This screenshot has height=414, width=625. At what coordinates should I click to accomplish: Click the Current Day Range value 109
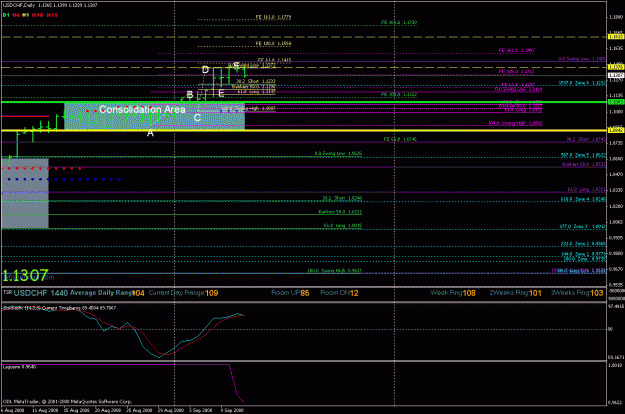pyautogui.click(x=211, y=293)
